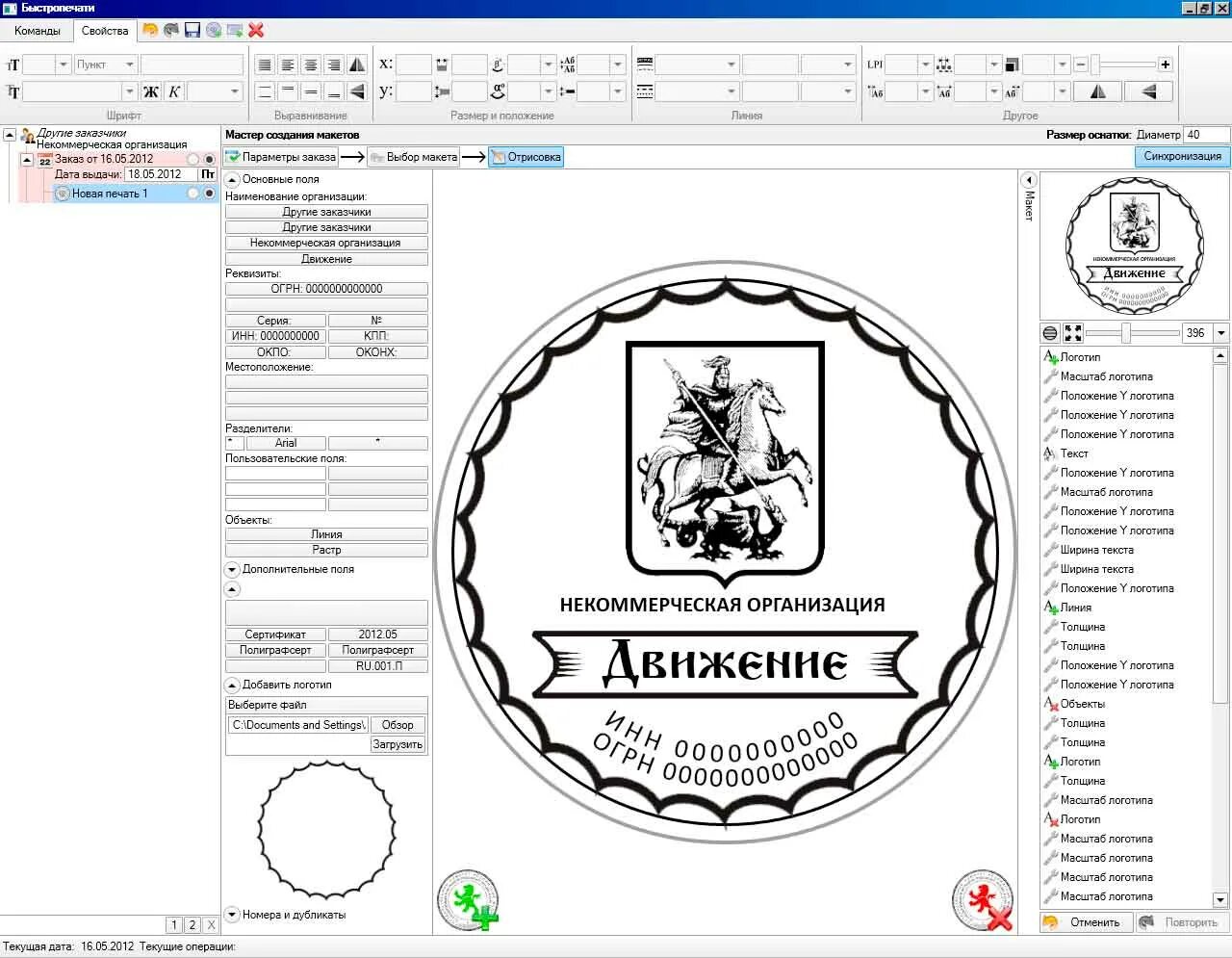Click the screen with green arrow icon
The width and height of the screenshot is (1232, 958).
click(x=235, y=30)
